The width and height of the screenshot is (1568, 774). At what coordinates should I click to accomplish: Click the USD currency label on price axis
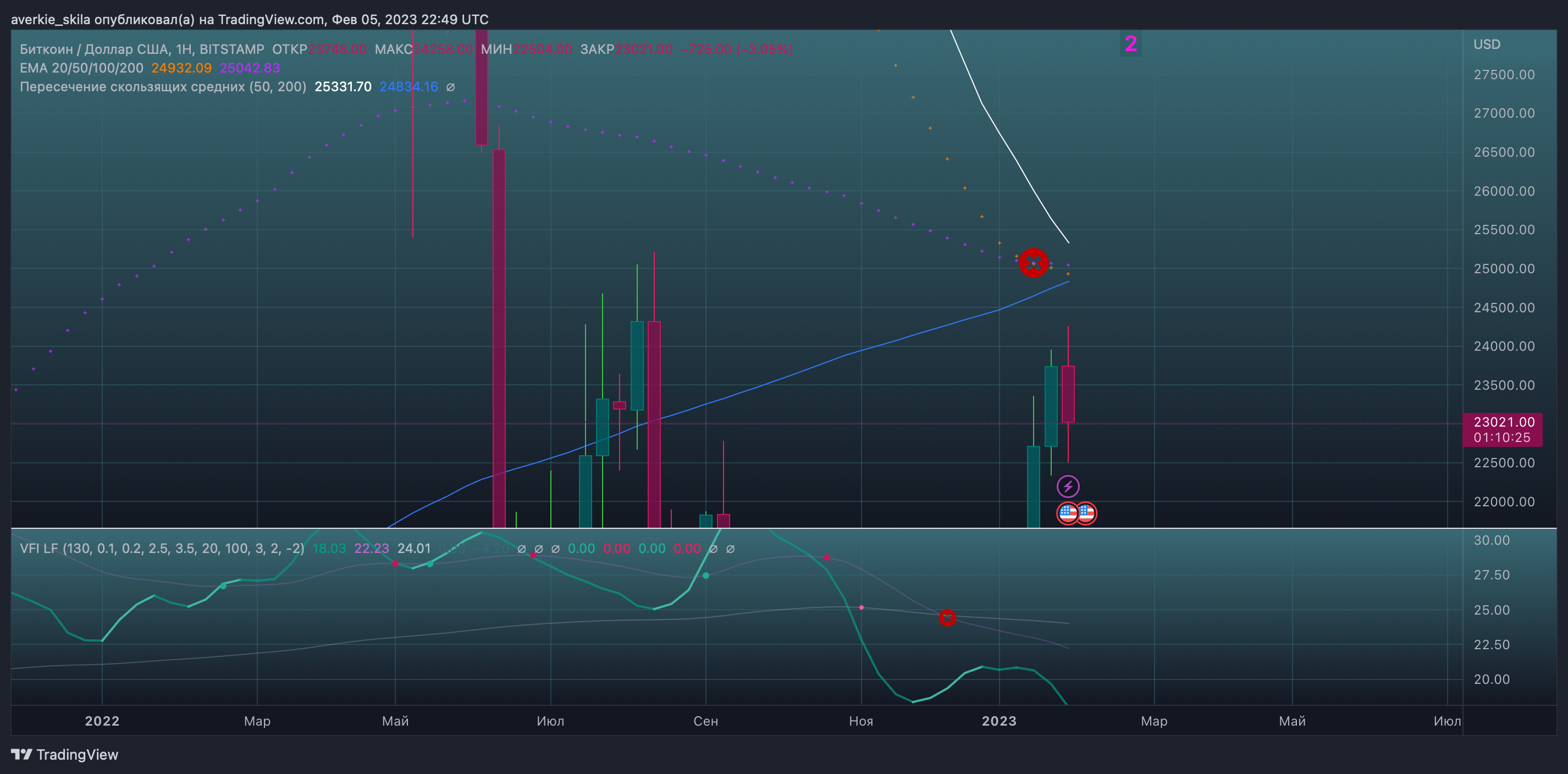point(1487,45)
